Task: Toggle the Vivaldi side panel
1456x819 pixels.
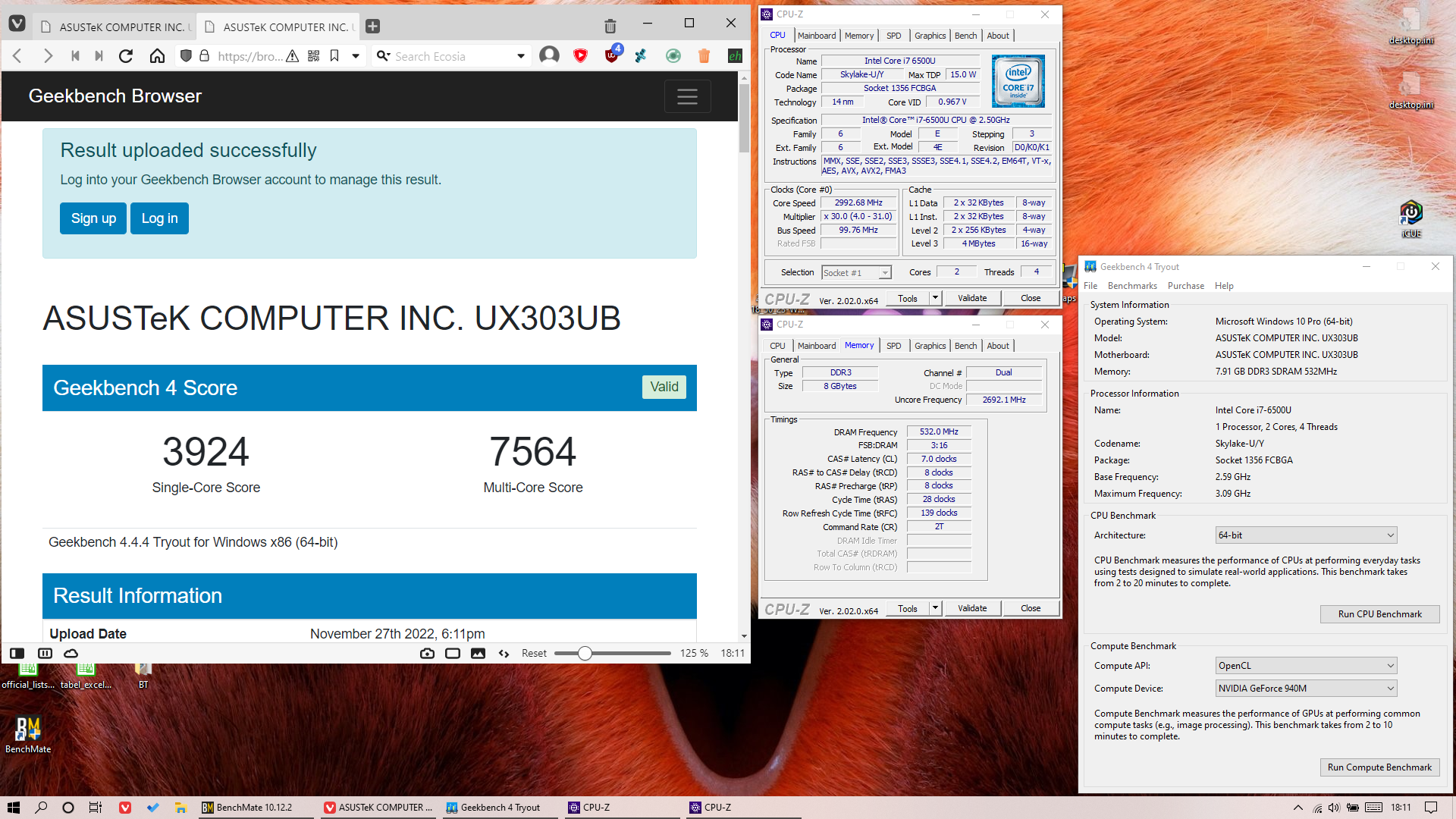Action: click(17, 653)
